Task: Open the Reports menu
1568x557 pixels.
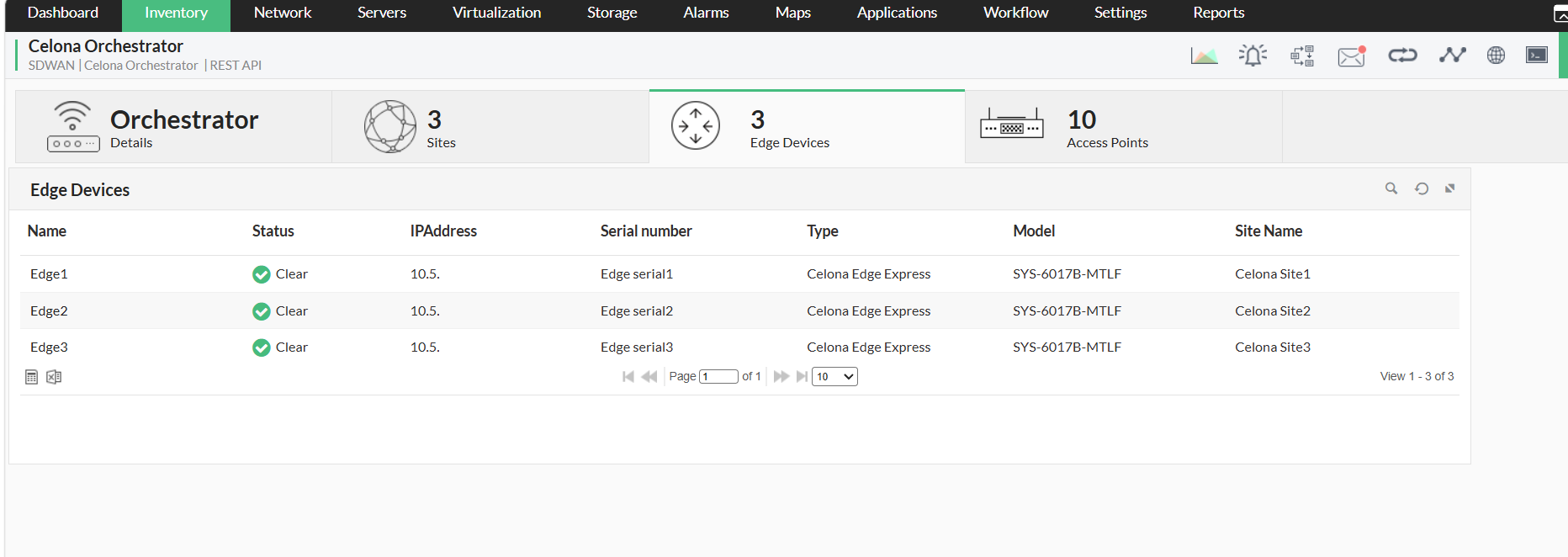Action: 1218,13
